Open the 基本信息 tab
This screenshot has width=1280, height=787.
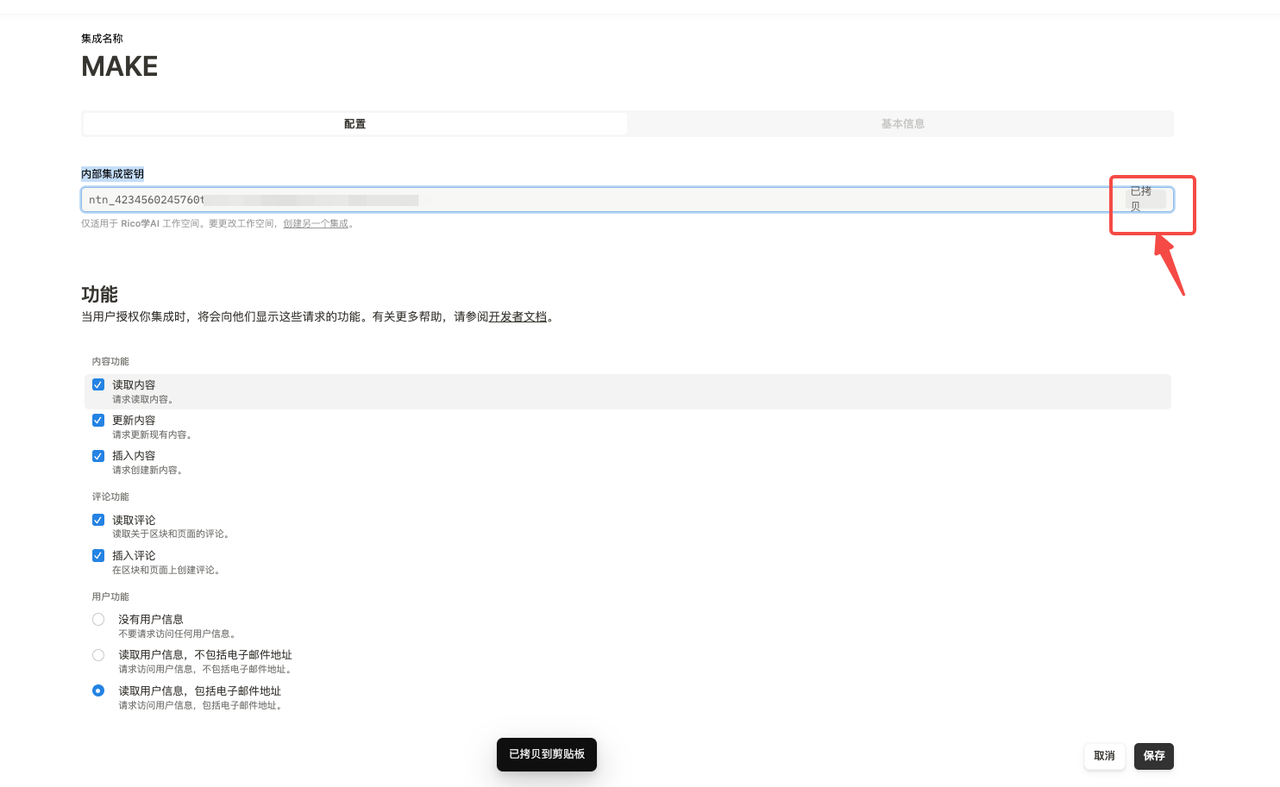coord(901,124)
